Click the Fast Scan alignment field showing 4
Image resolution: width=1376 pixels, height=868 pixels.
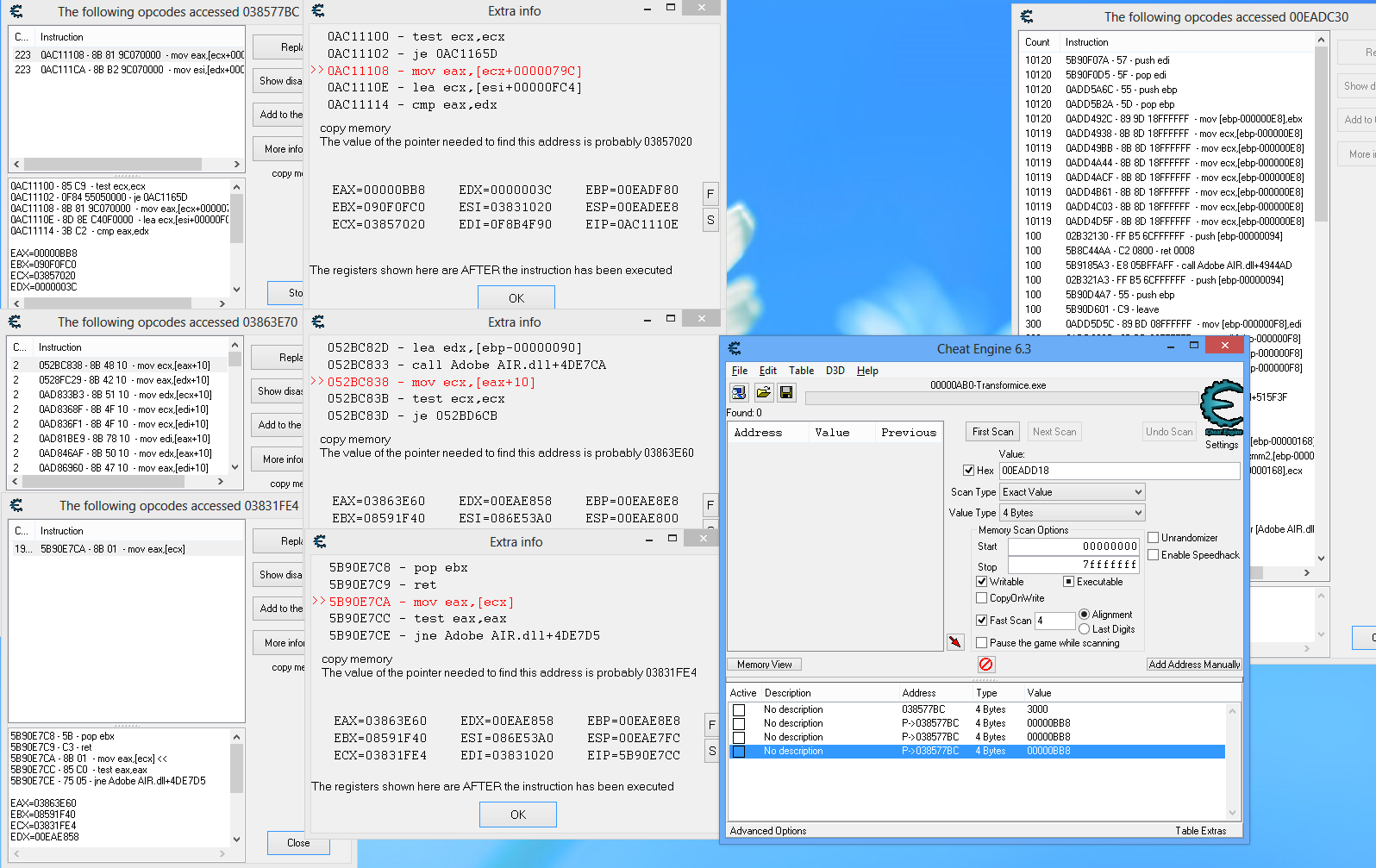pos(1055,621)
